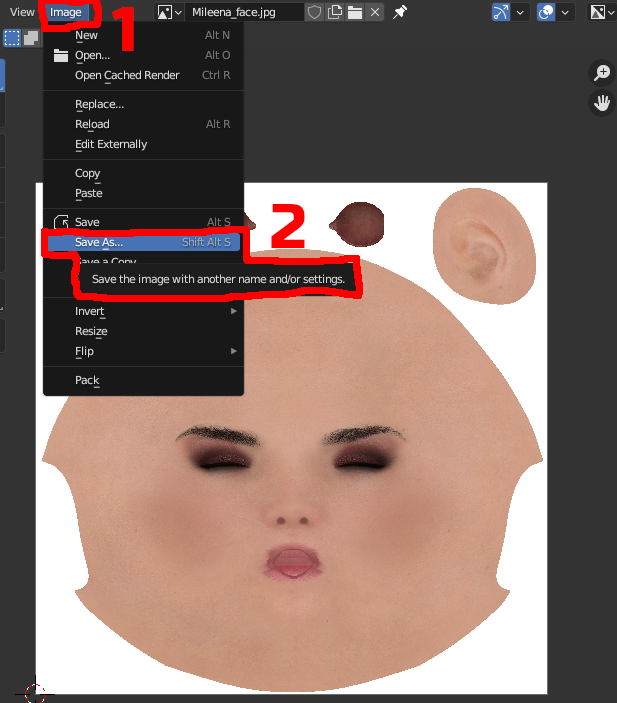Viewport: 617px width, 703px height.
Task: Click the zoom magnifier gizmo
Action: (x=602, y=73)
